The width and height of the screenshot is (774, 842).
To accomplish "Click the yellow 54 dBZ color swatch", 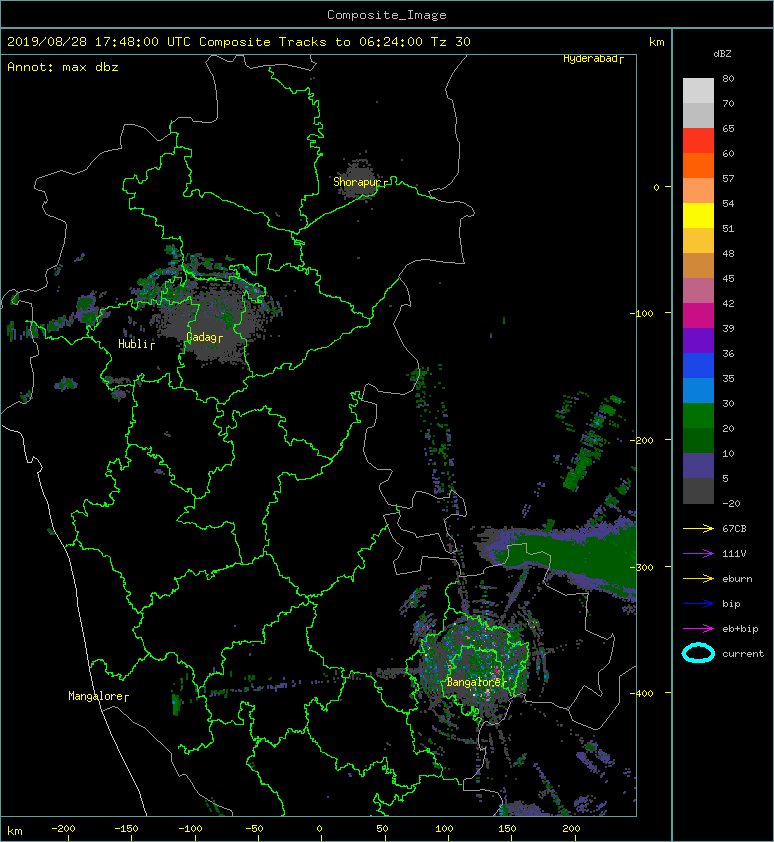I will tap(698, 215).
